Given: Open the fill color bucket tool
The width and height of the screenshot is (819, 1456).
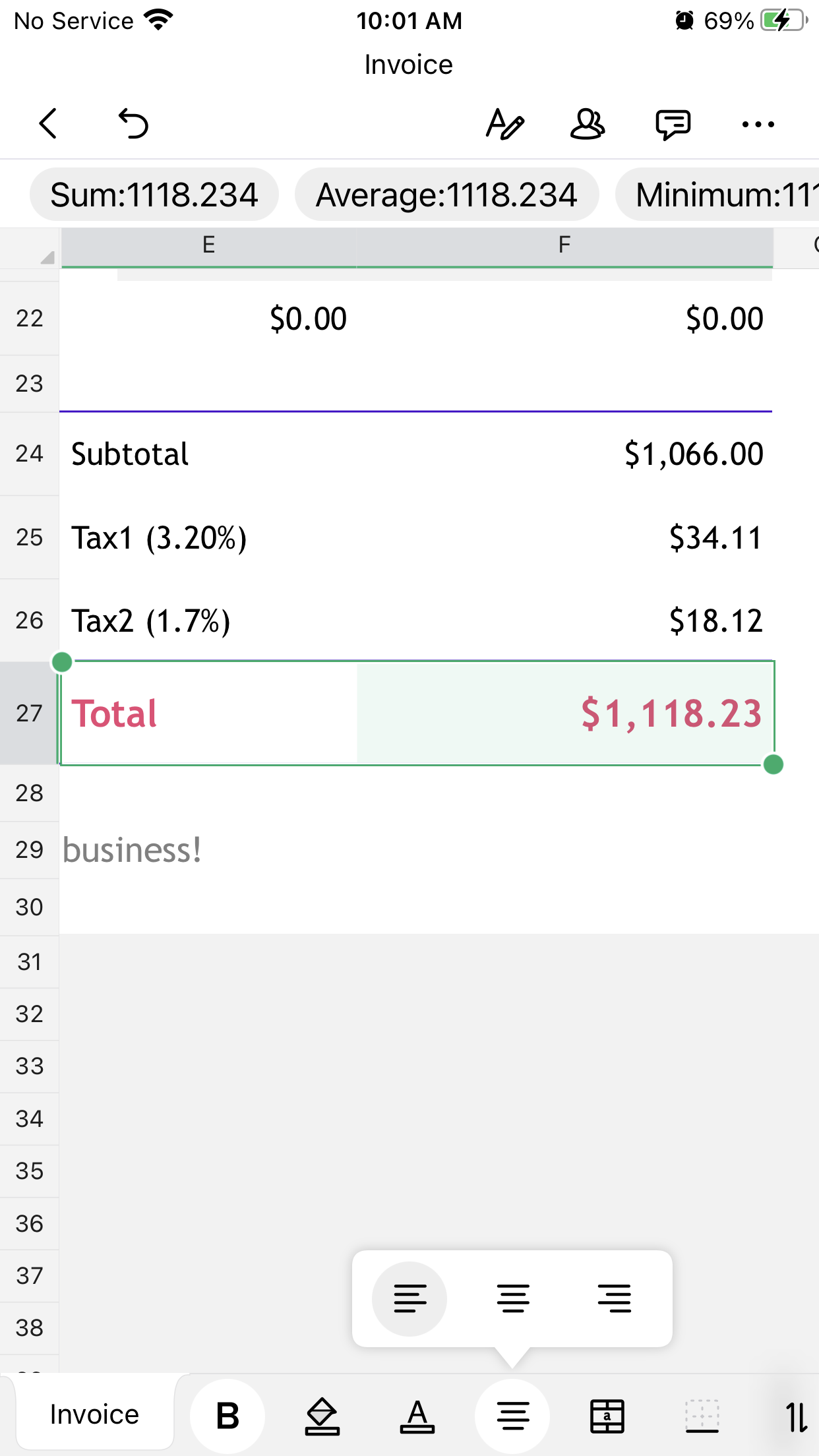Looking at the screenshot, I should [322, 1416].
